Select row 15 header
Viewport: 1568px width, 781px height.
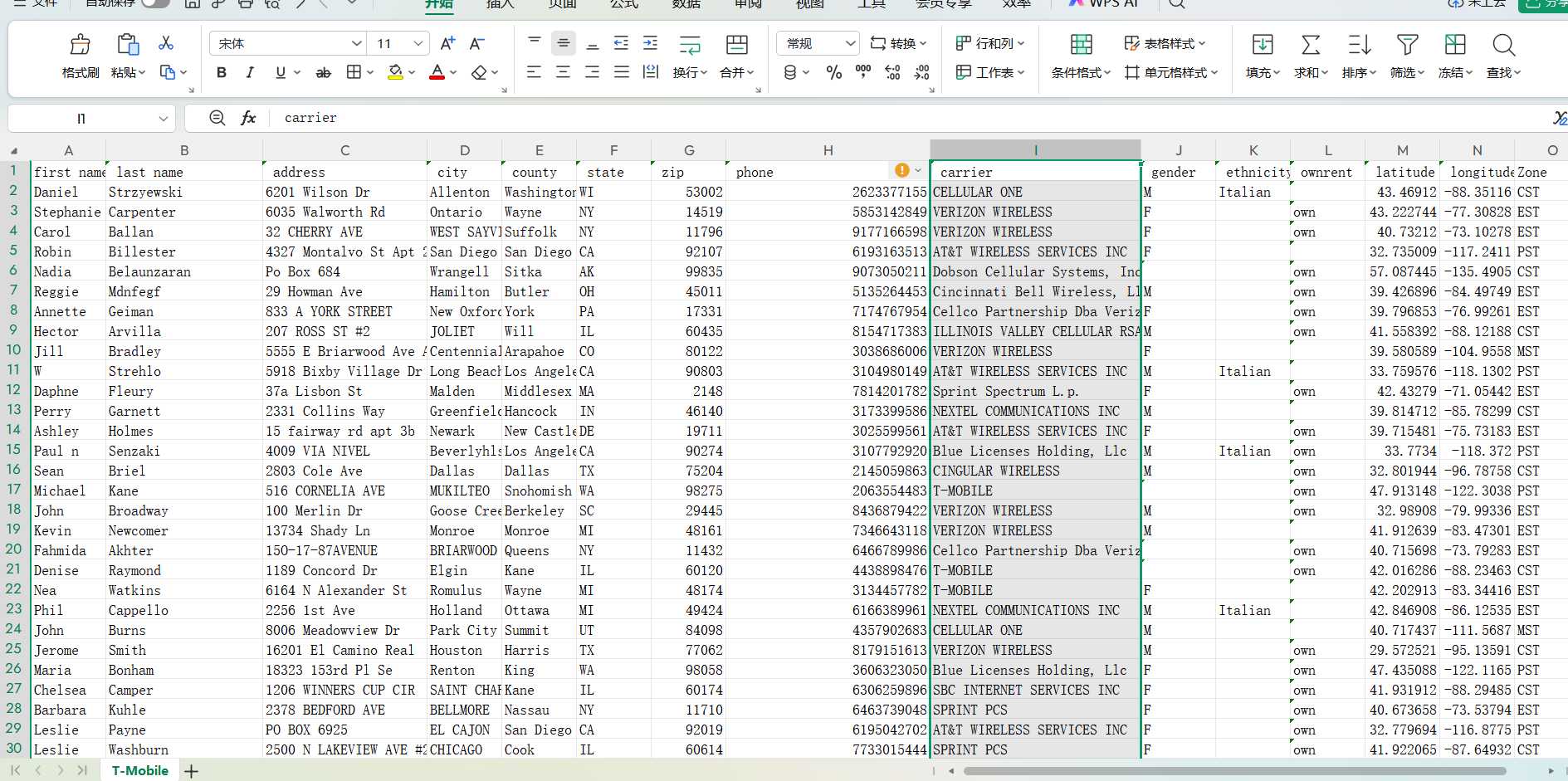coord(14,450)
